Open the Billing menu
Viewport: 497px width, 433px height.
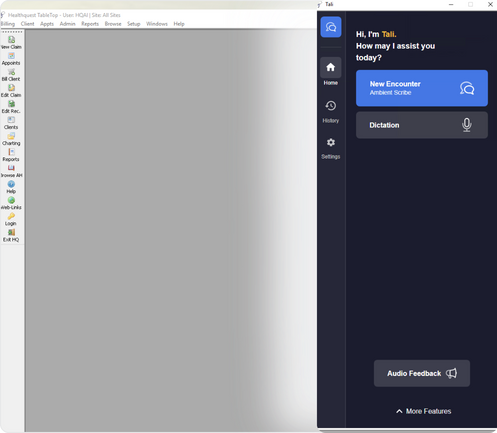7,24
